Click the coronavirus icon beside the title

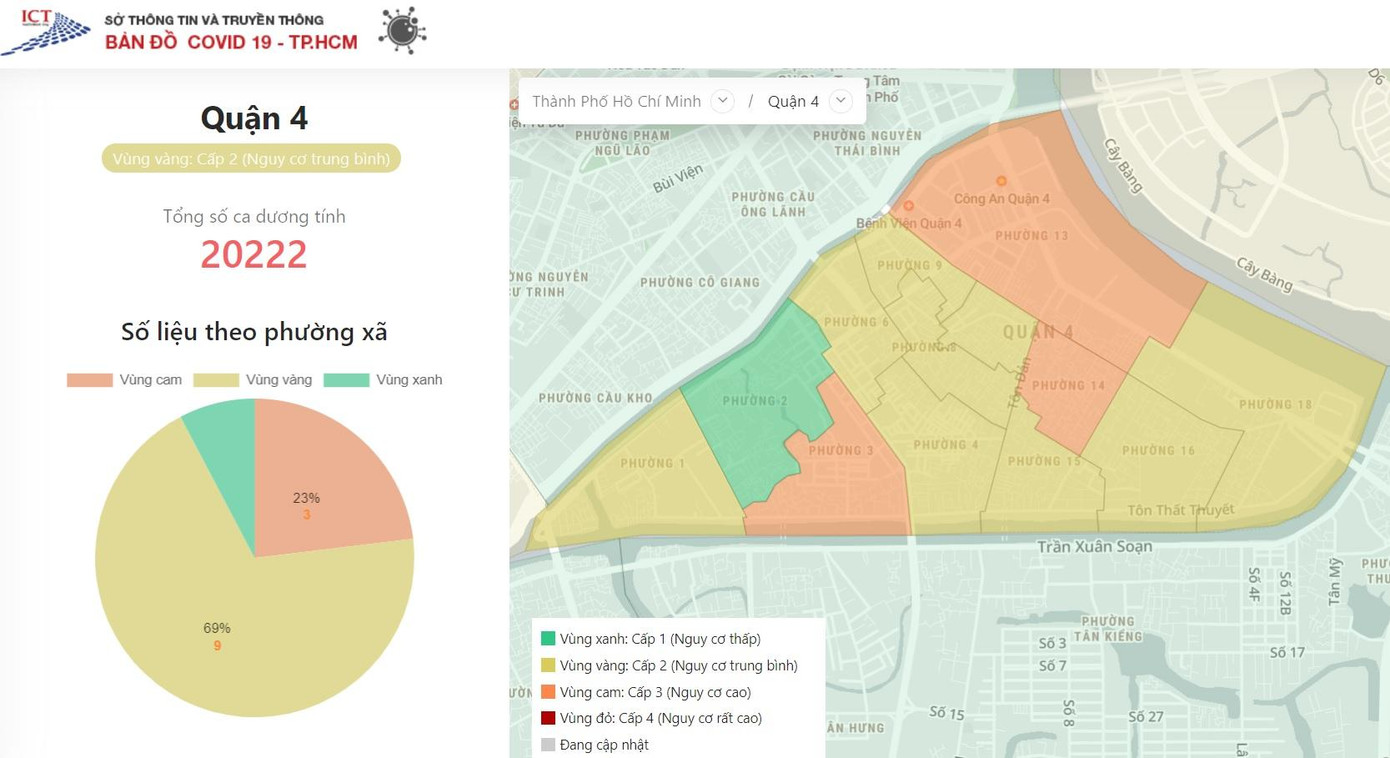(x=403, y=30)
